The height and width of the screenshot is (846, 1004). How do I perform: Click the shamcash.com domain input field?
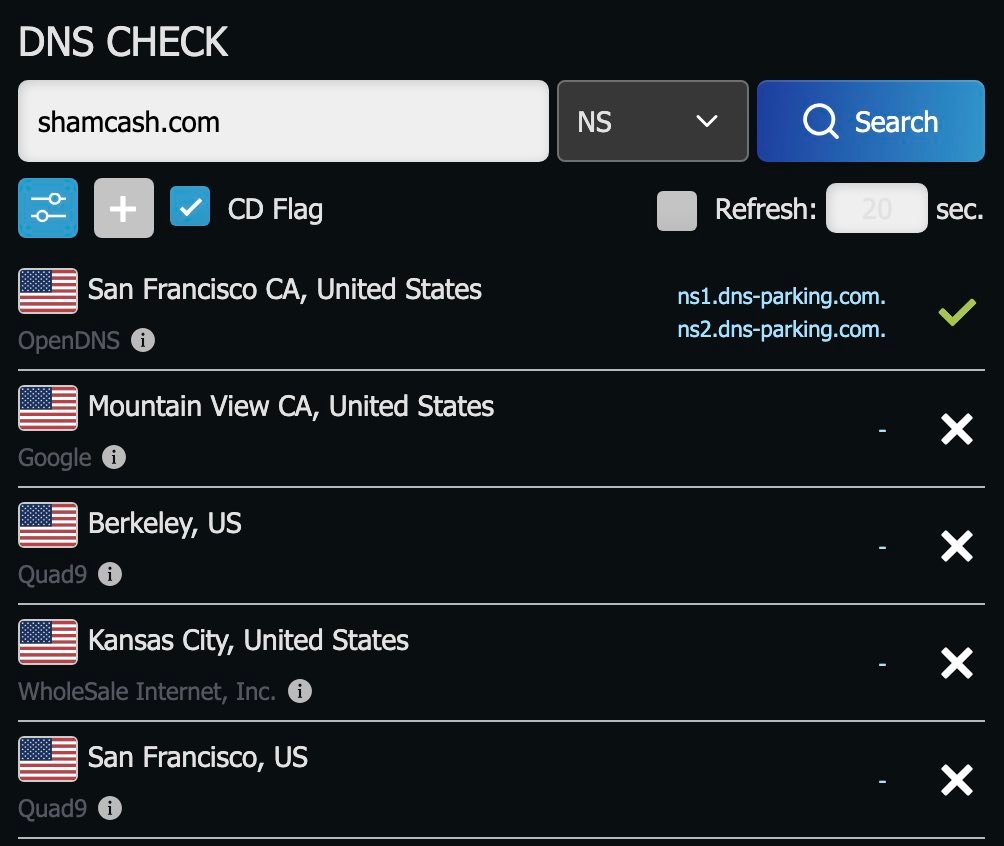[283, 121]
